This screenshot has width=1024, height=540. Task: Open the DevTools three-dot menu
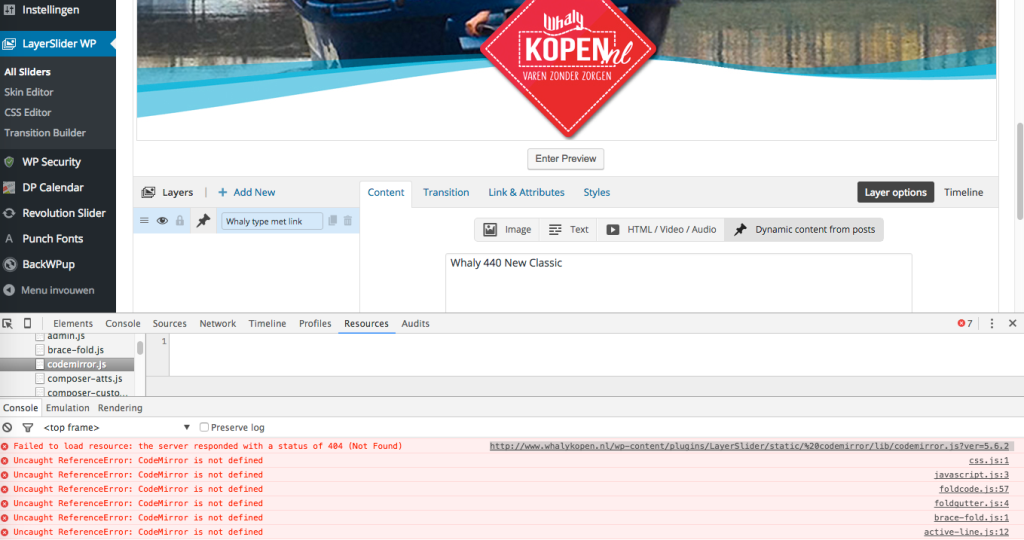(x=991, y=323)
